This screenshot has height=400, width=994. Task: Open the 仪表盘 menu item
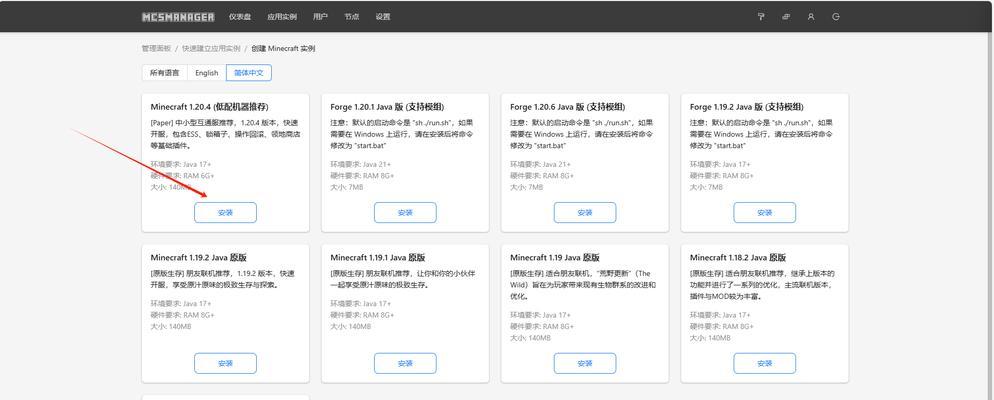(x=240, y=17)
